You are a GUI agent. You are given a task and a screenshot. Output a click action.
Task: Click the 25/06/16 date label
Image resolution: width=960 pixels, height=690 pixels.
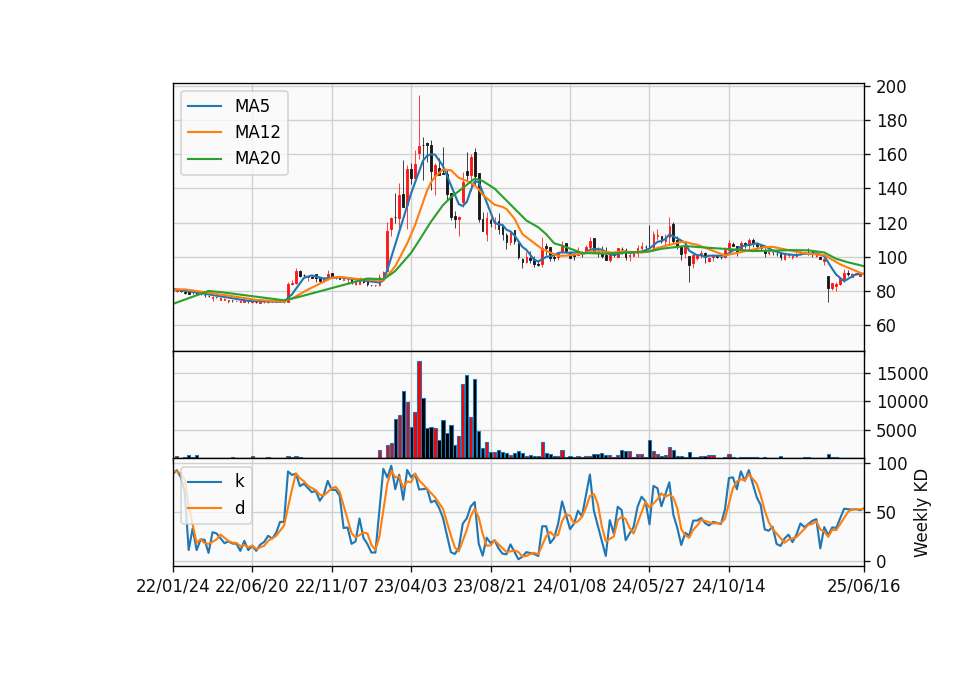pyautogui.click(x=864, y=587)
